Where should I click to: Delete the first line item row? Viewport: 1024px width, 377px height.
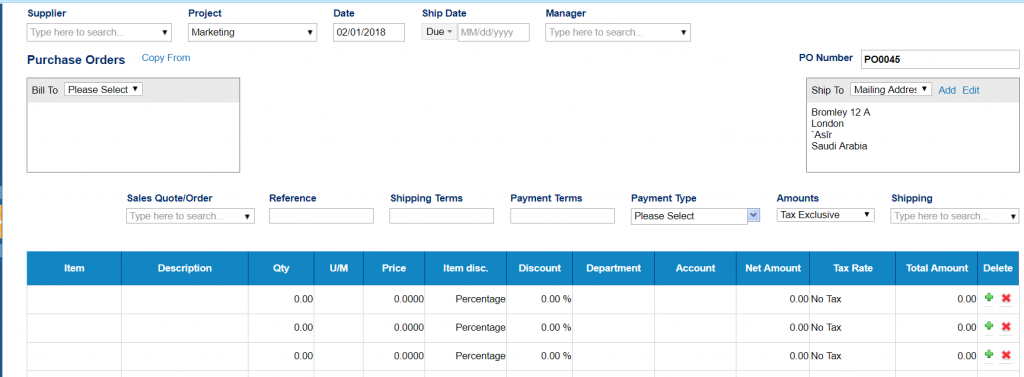pos(1006,298)
